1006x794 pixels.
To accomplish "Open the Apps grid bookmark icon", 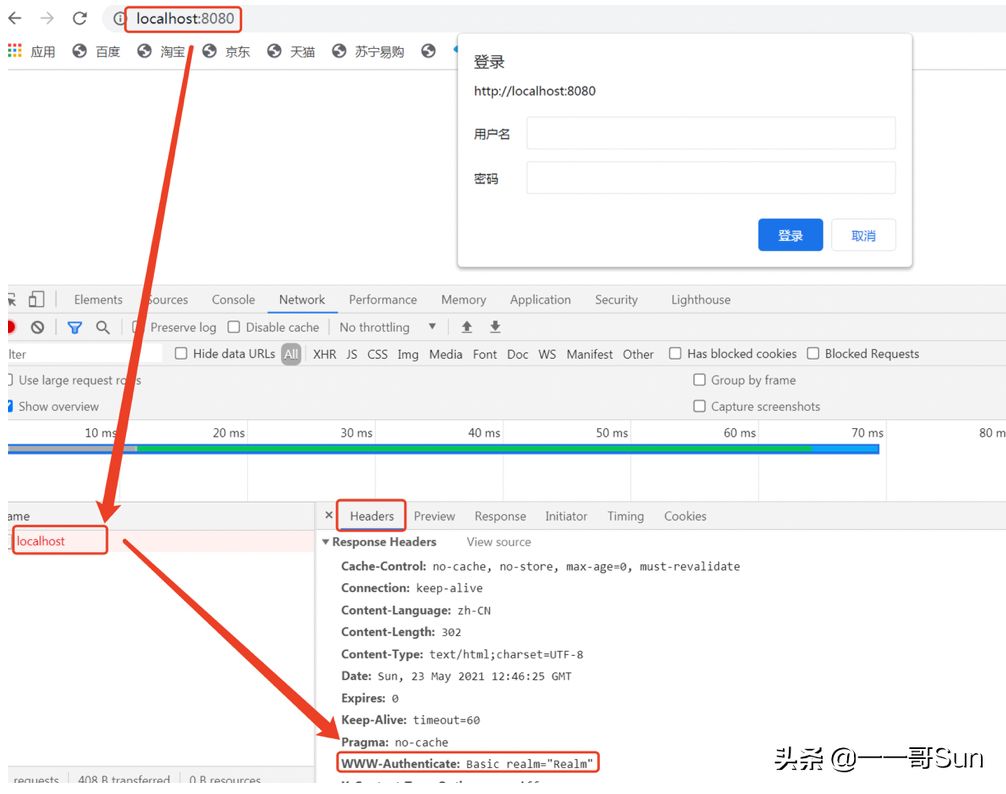I will [15, 51].
